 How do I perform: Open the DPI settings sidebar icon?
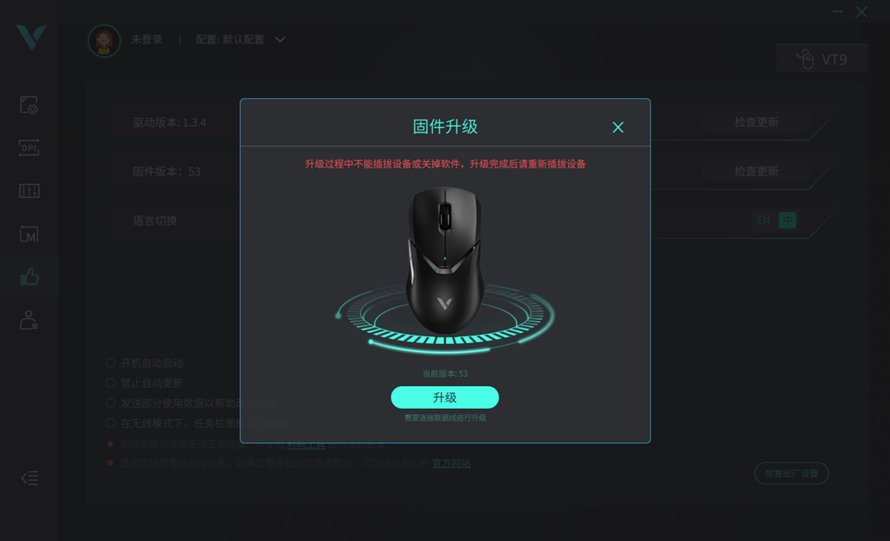click(29, 148)
